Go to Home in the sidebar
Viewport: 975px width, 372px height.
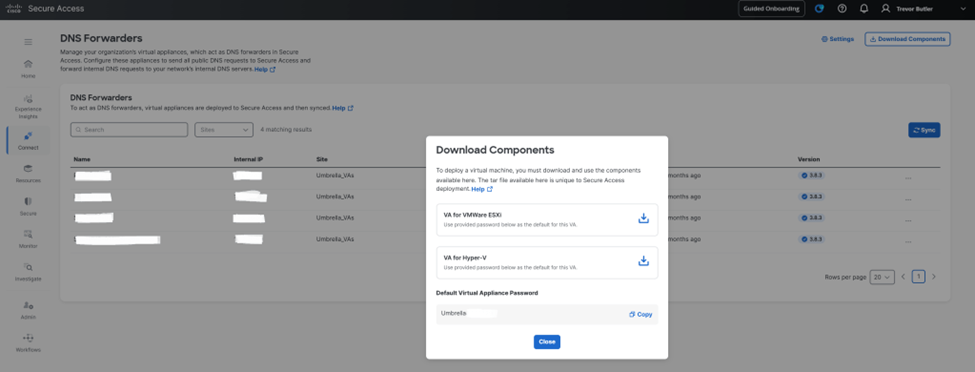pos(28,68)
